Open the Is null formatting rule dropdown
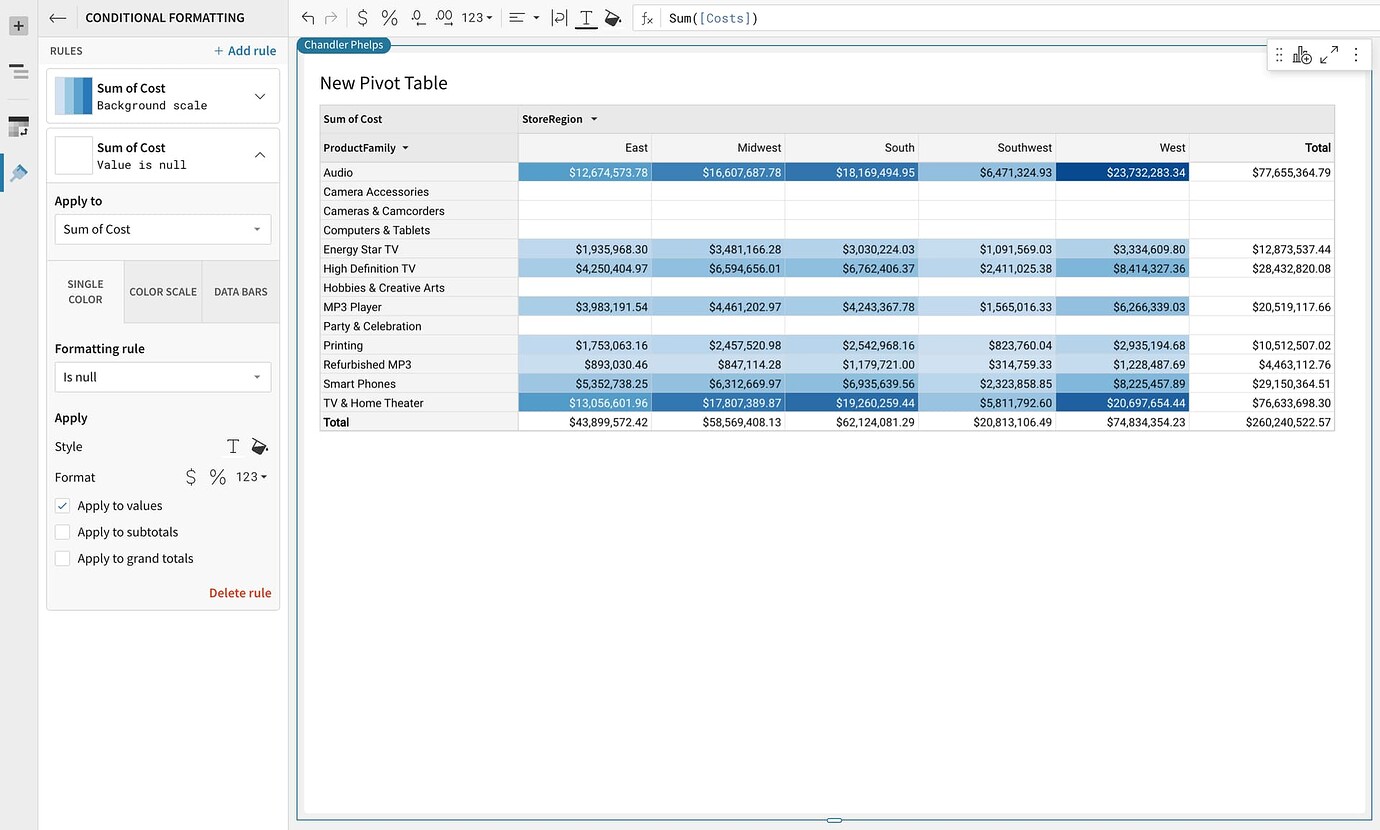Screen dimensions: 1380x830 (162, 377)
